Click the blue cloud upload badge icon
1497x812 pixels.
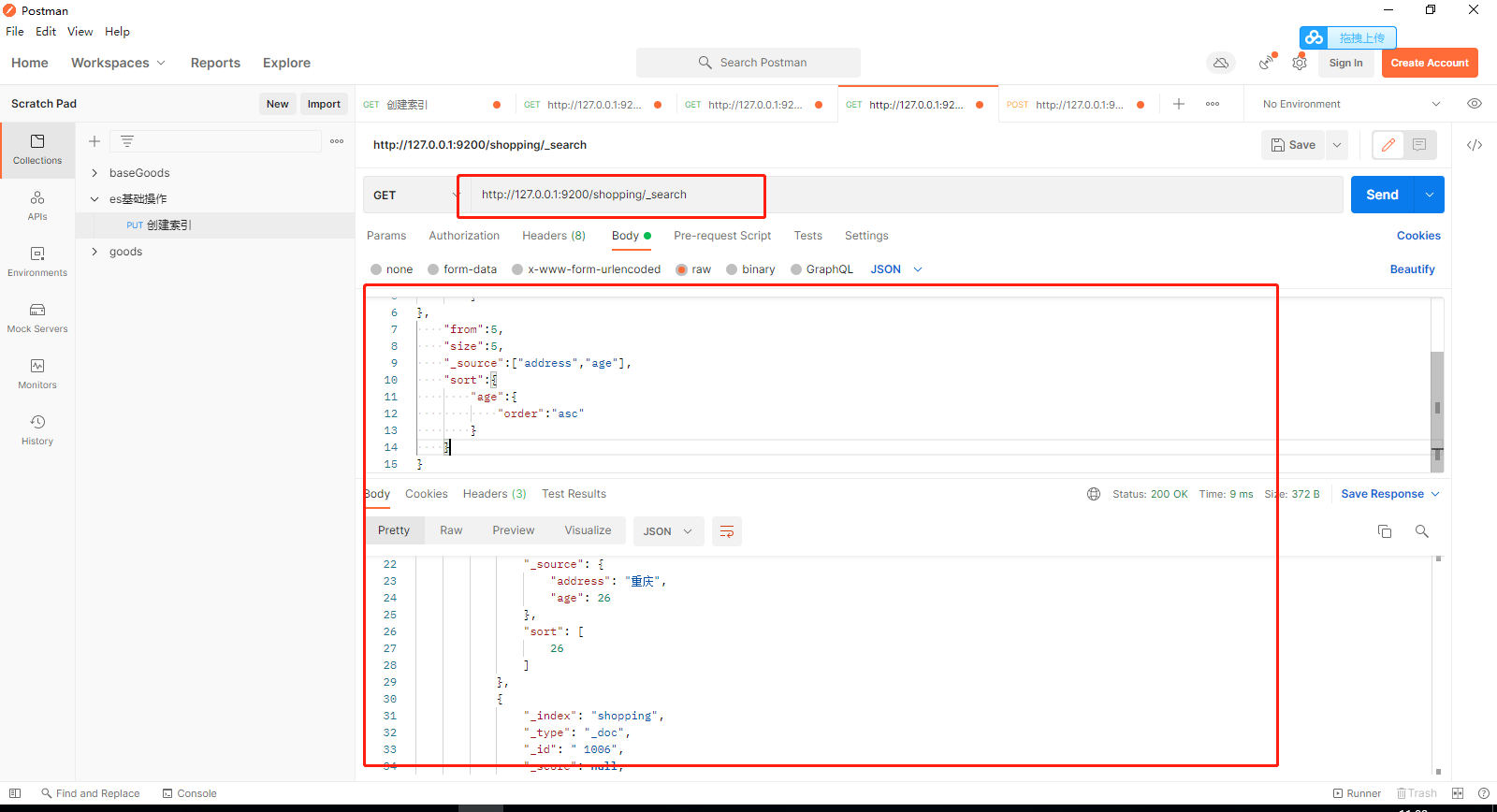click(1315, 37)
